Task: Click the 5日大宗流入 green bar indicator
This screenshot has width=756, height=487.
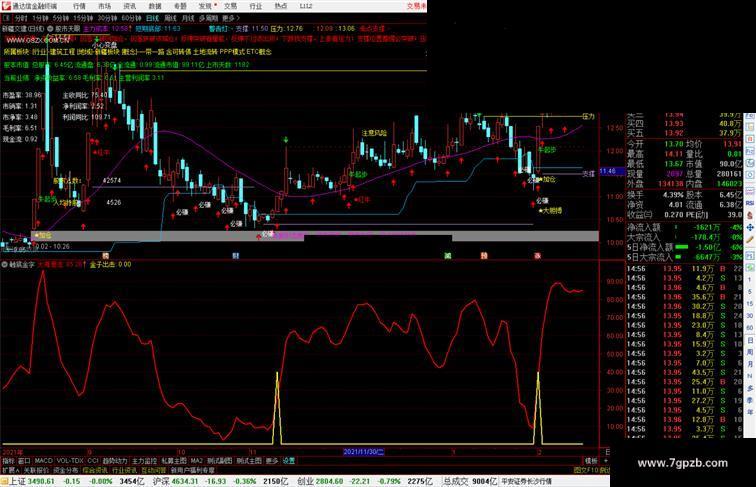Action: click(x=676, y=257)
